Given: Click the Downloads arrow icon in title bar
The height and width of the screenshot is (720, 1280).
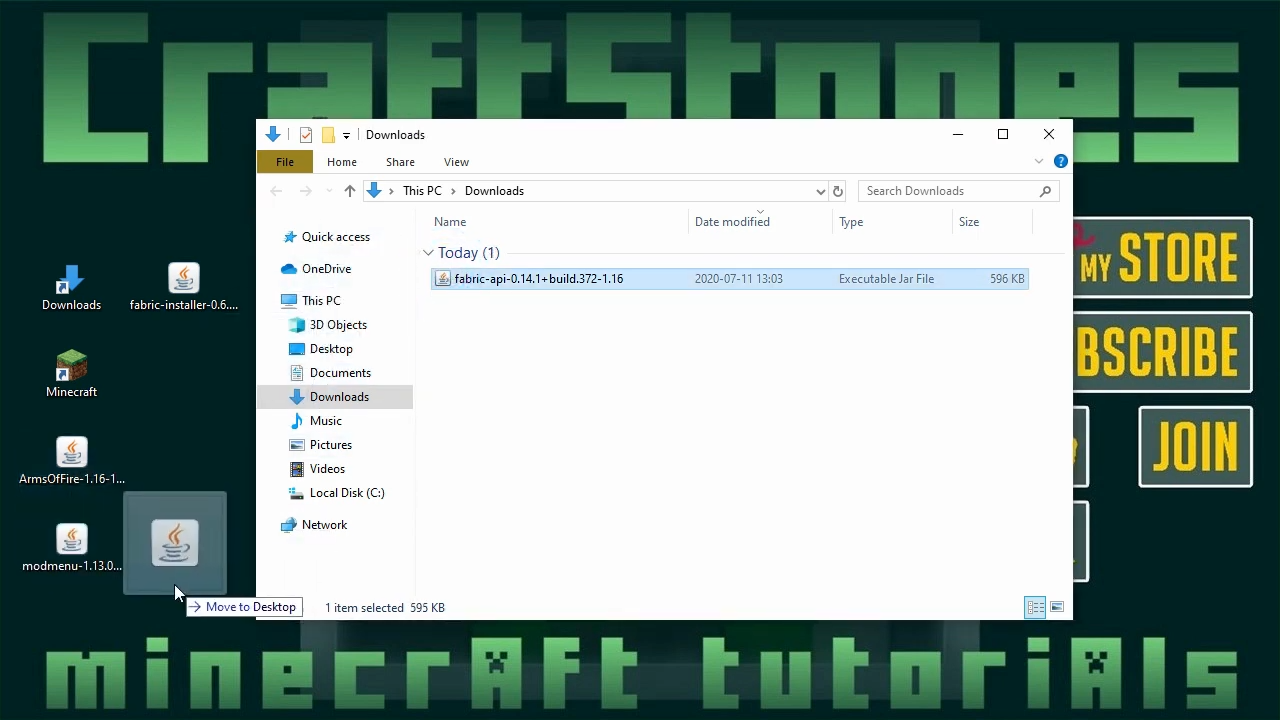Looking at the screenshot, I should [x=273, y=135].
